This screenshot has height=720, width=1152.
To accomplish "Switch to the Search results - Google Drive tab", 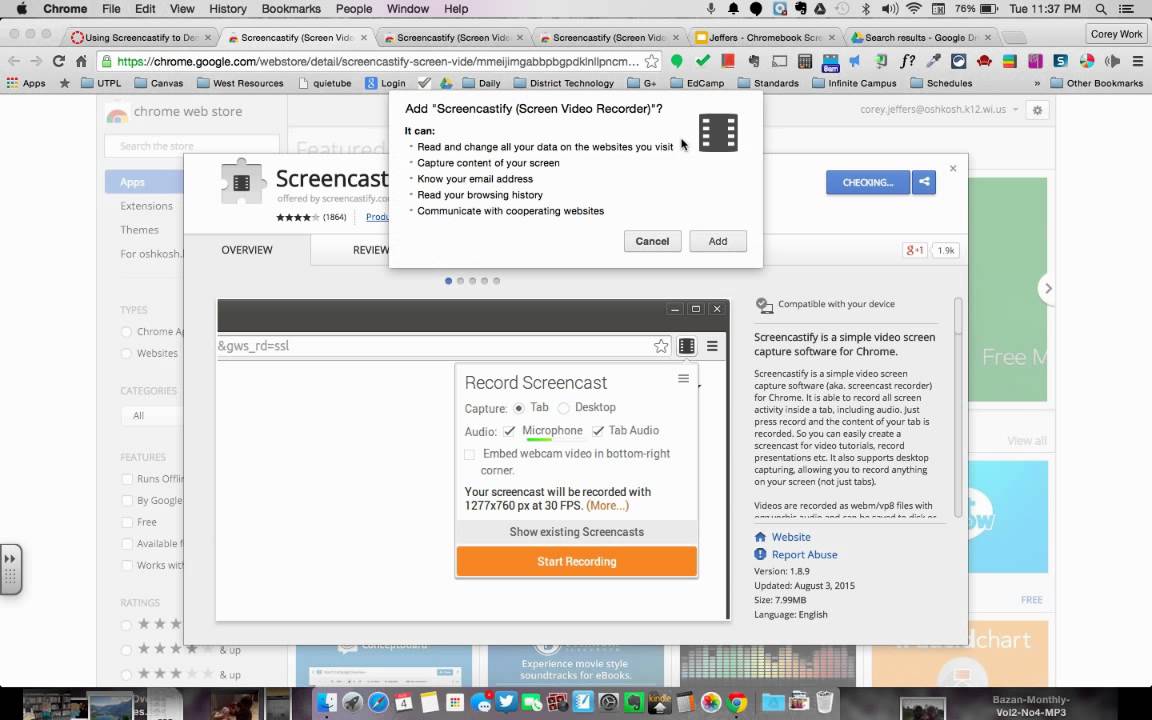I will [921, 37].
